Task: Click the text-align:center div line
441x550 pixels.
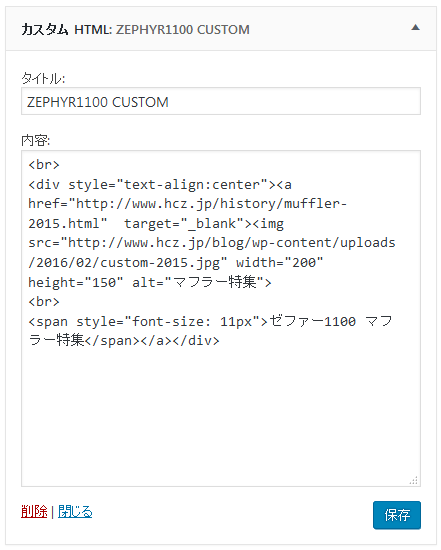Action: (x=160, y=185)
